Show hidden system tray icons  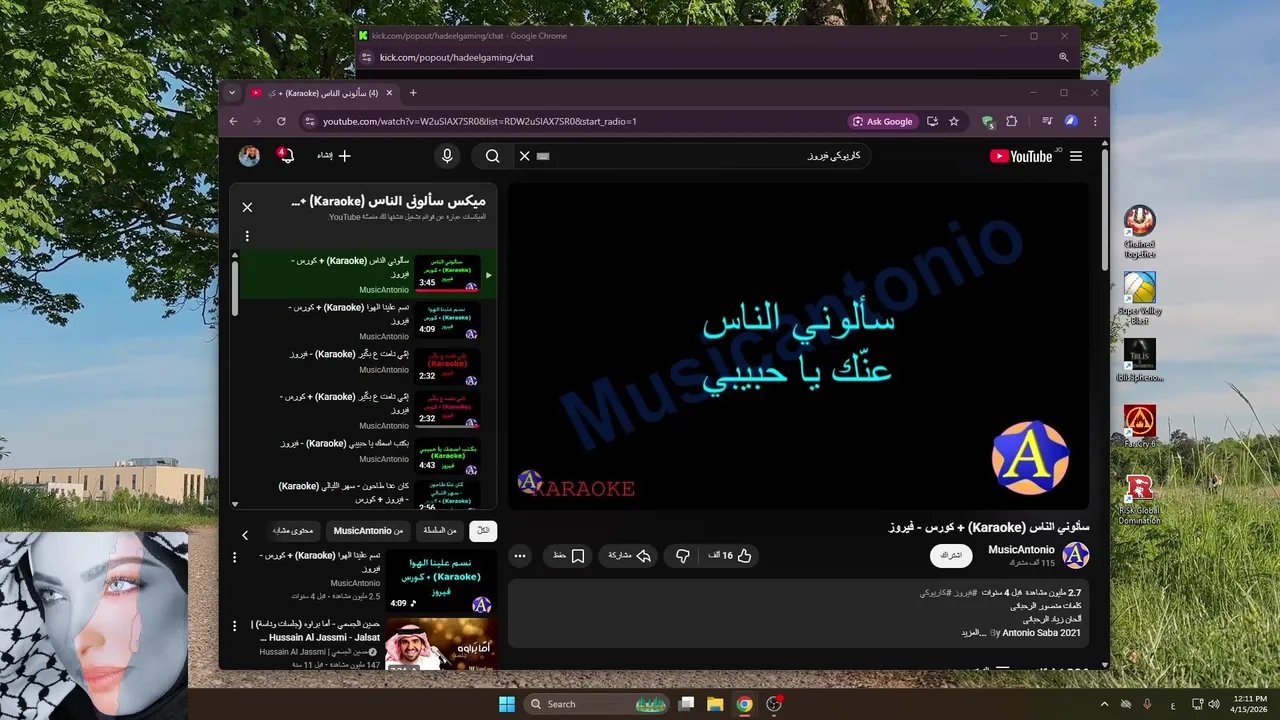click(1104, 704)
